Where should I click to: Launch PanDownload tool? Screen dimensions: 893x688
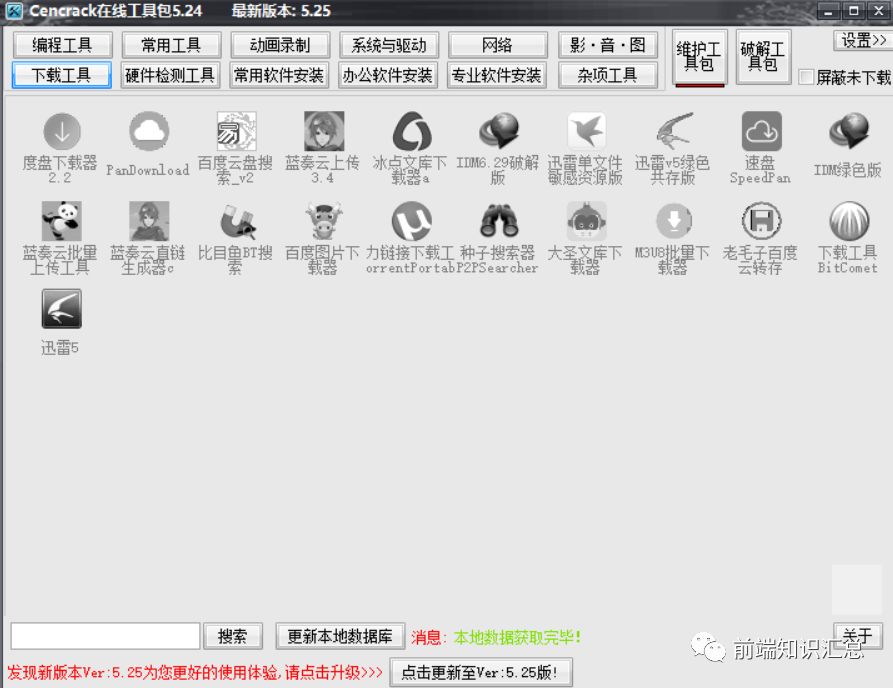(x=149, y=132)
